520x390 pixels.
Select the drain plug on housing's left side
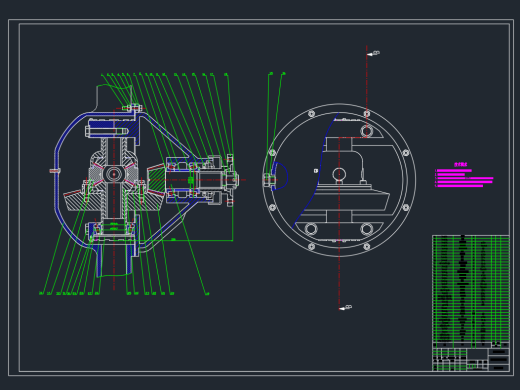(x=55, y=171)
